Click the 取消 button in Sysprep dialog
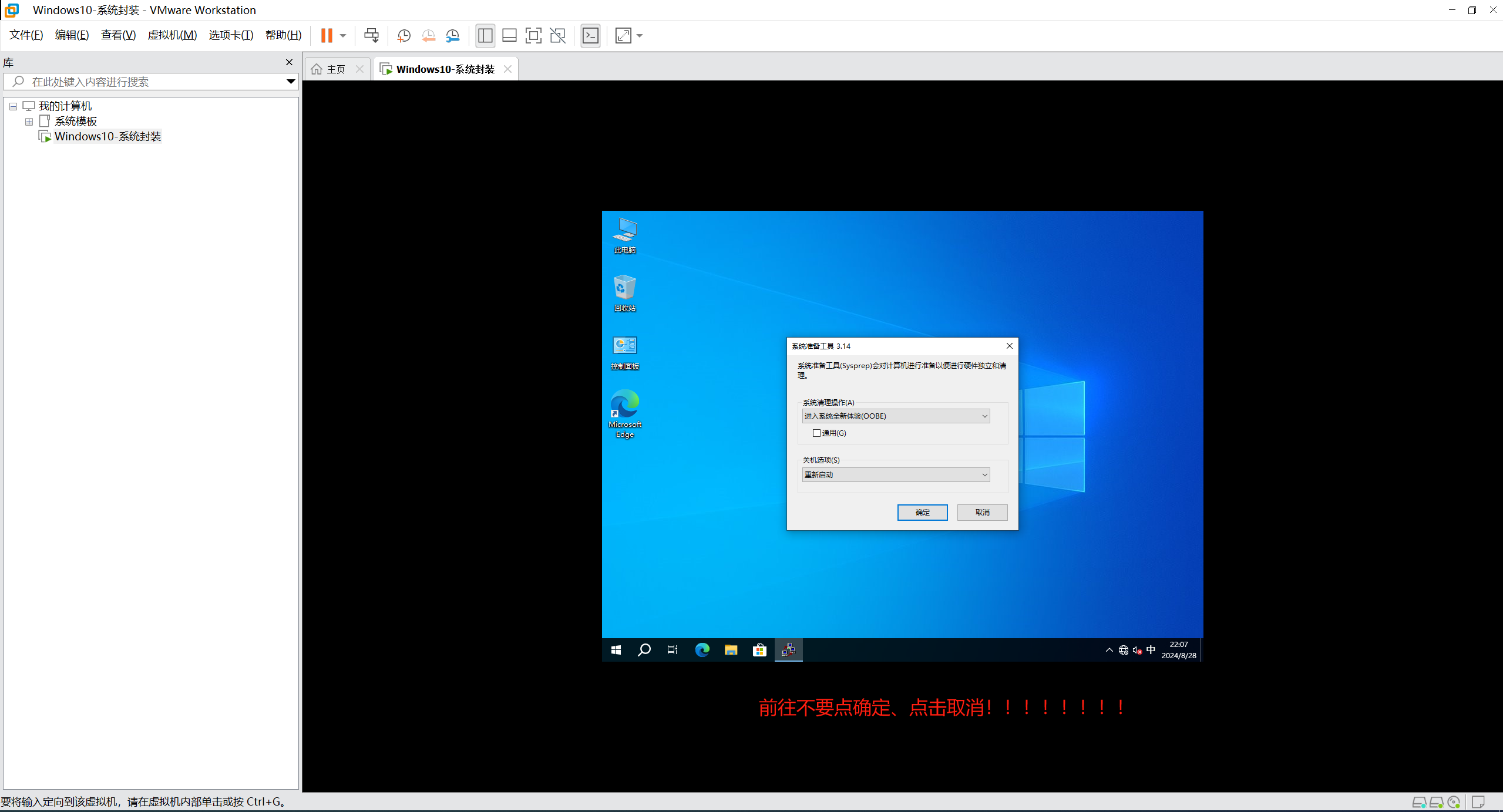Screen dimensions: 1503x812 982,513
